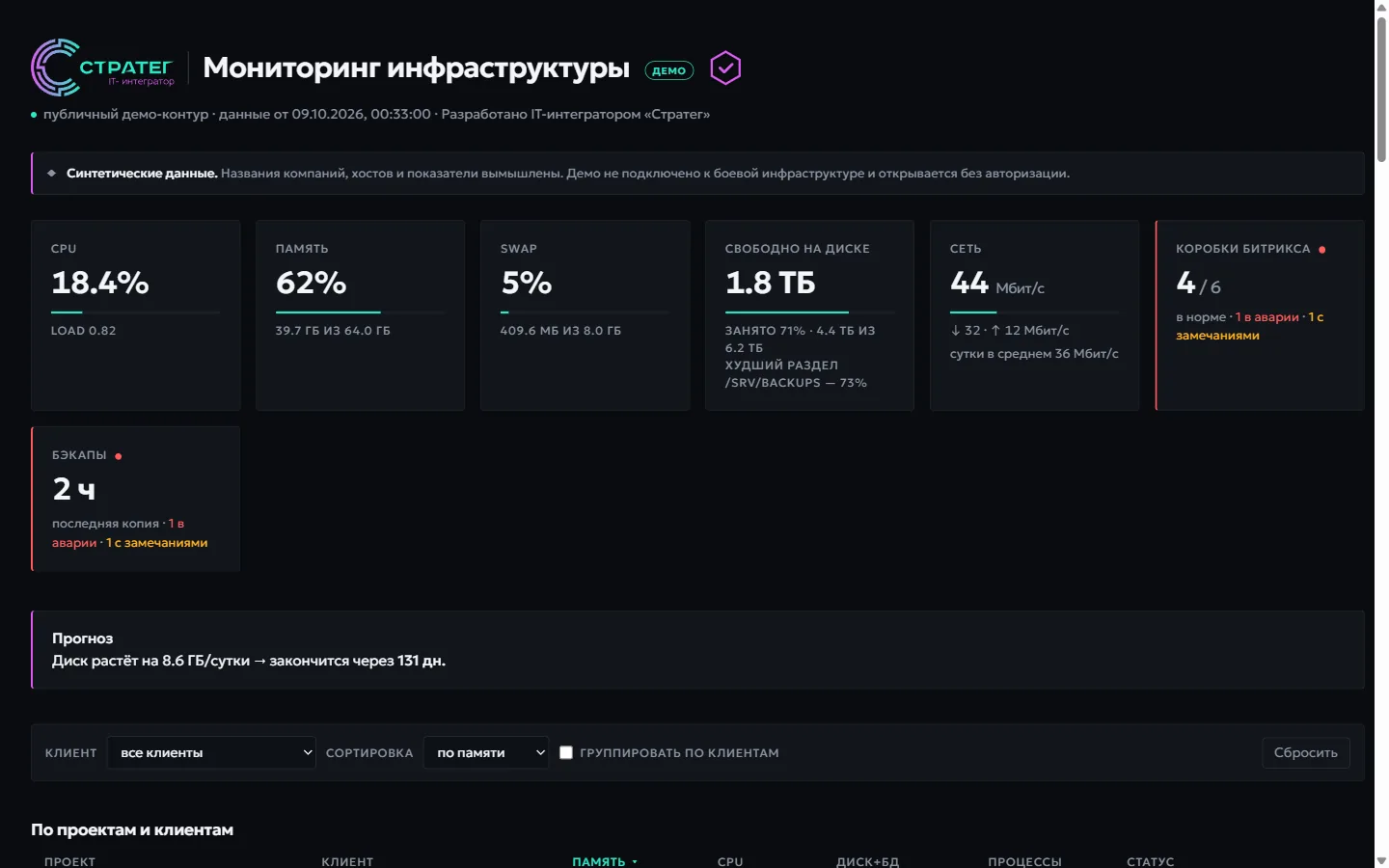The height and width of the screenshot is (868, 1389).
Task: Click the scrollbar up arrow
Action: click(x=1381, y=7)
